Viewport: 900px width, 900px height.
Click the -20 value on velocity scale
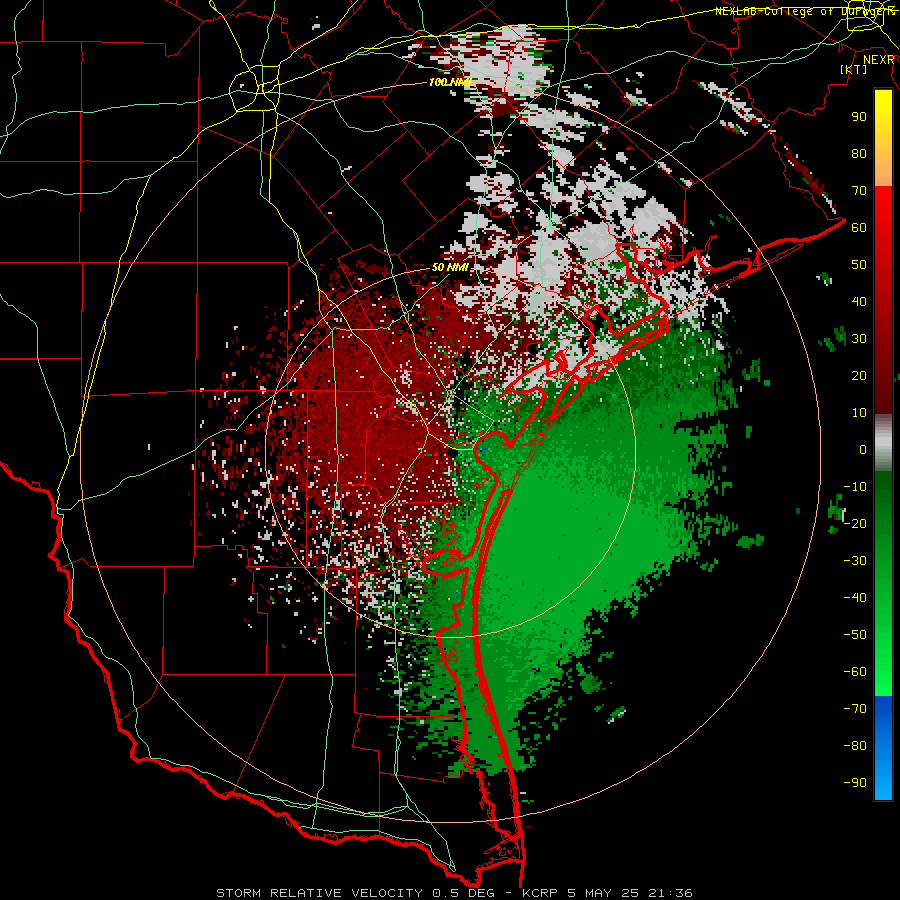click(x=855, y=524)
